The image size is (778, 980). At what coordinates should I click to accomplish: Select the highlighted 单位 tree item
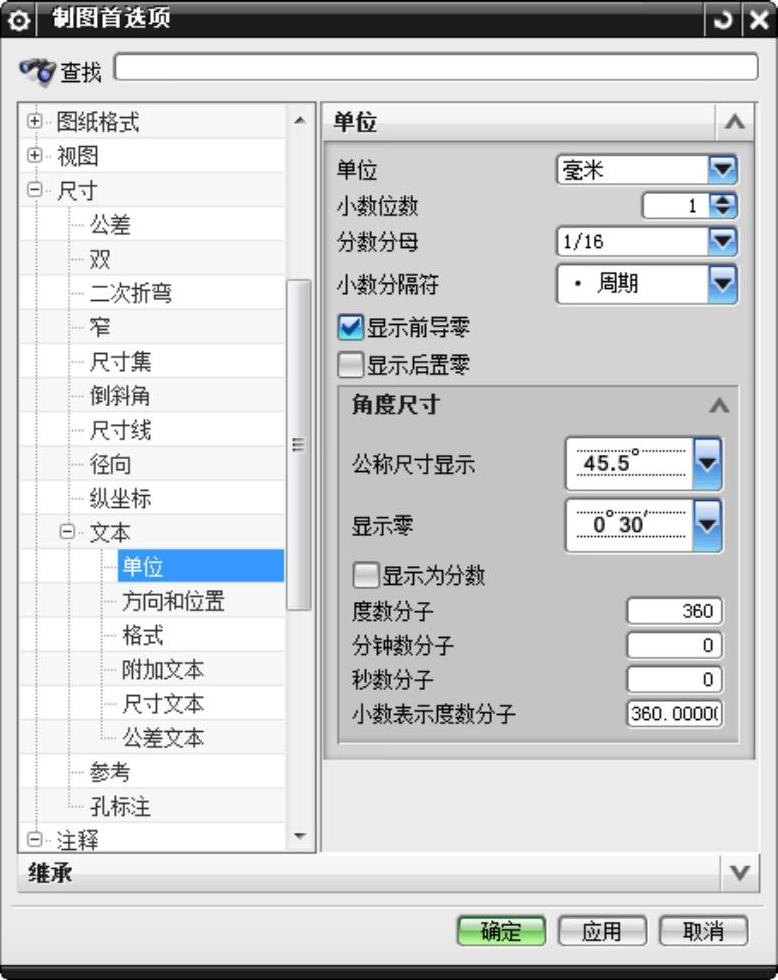coord(201,566)
